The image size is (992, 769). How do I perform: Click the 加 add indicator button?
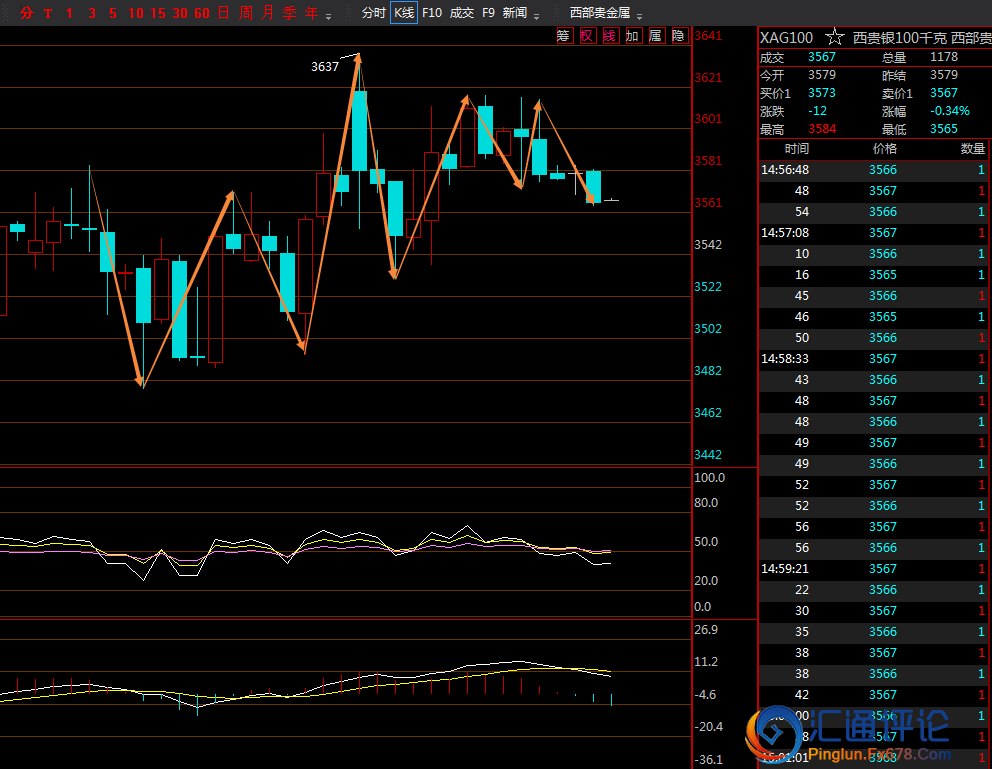click(633, 36)
